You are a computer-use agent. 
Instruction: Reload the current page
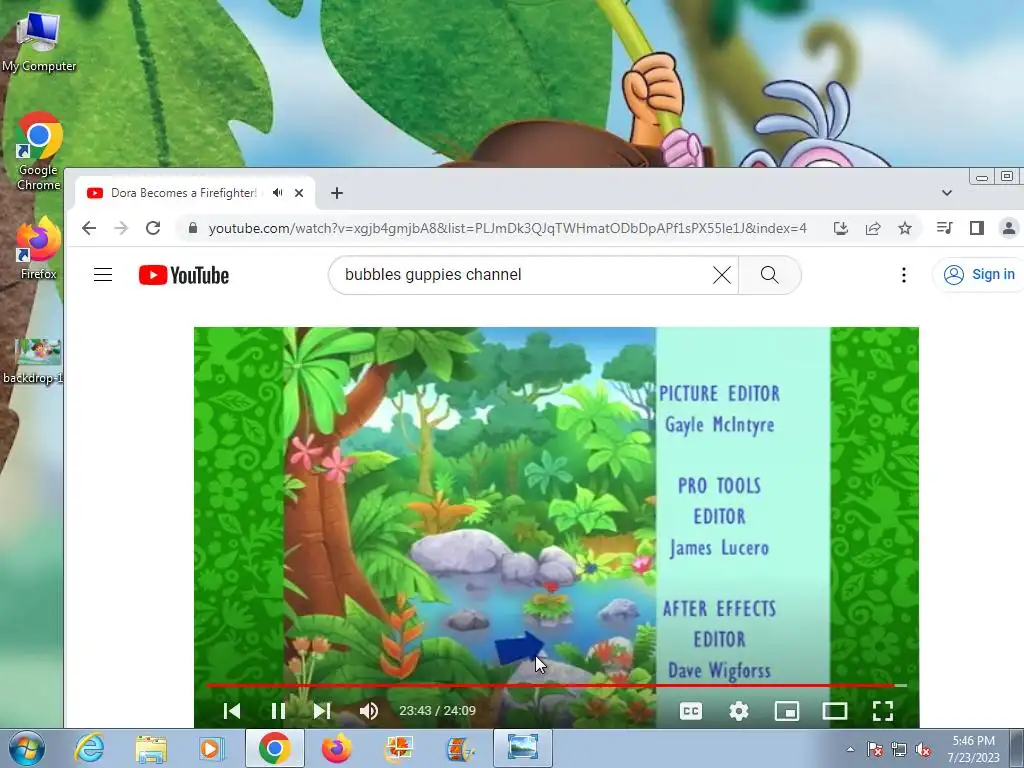point(153,228)
